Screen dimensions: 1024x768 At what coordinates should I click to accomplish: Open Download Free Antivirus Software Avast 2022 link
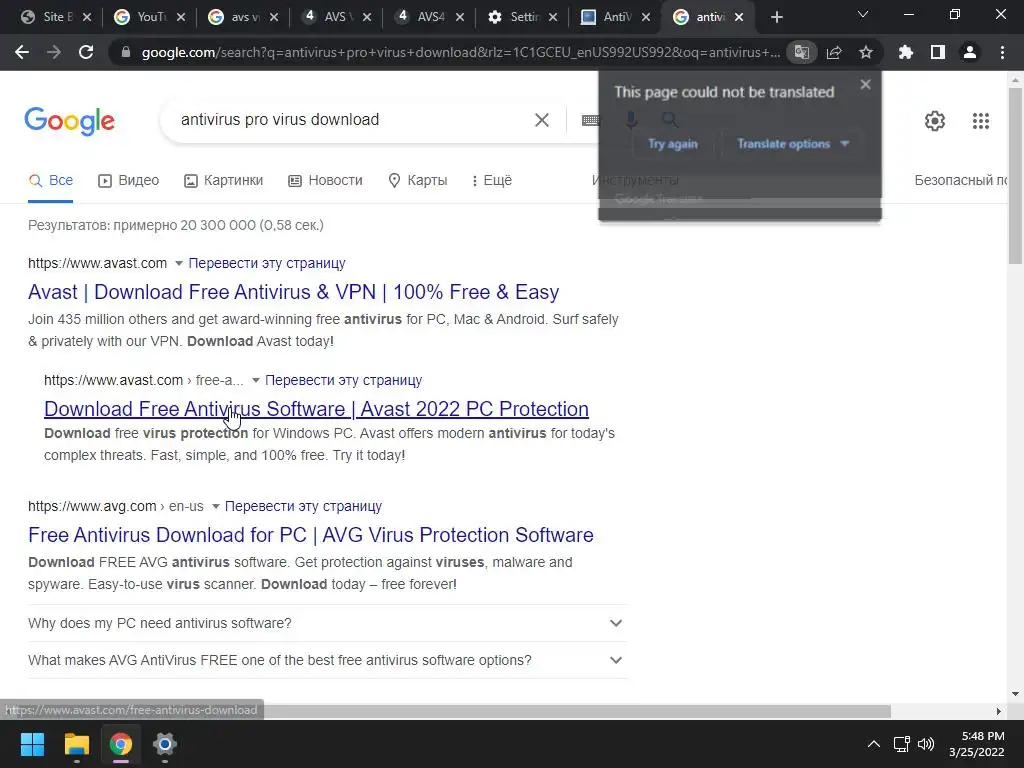click(x=316, y=409)
